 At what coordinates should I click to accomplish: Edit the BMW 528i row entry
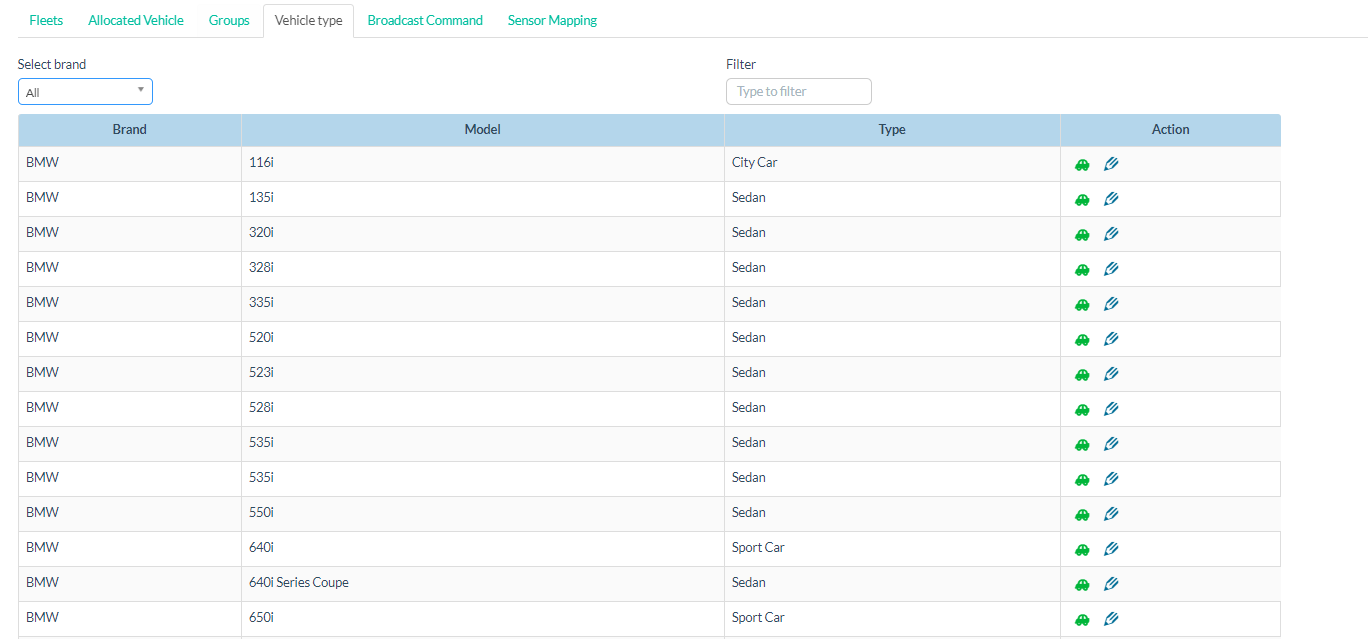pos(1110,409)
